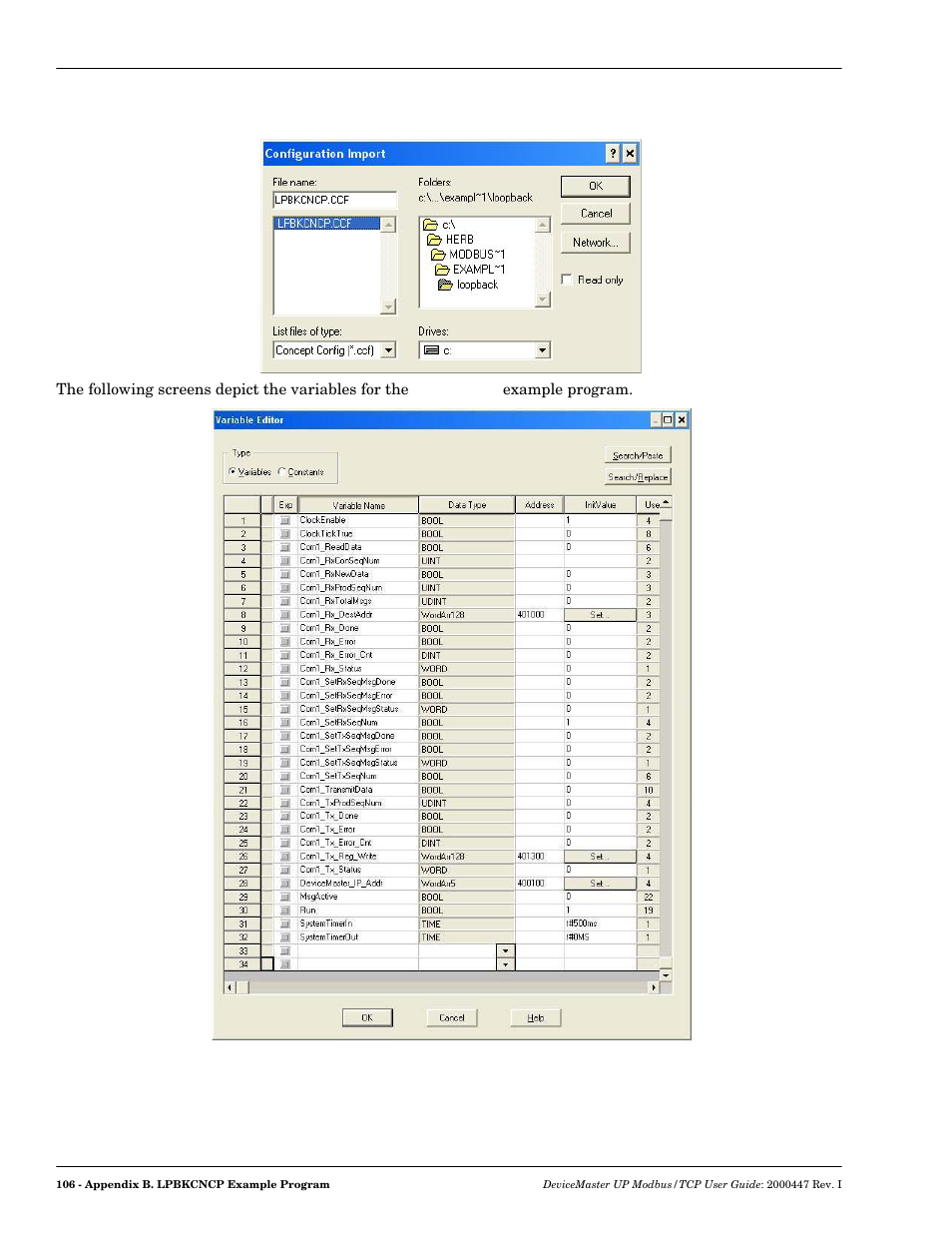
Task: Toggle the Read only checkbox
Action: click(x=567, y=280)
